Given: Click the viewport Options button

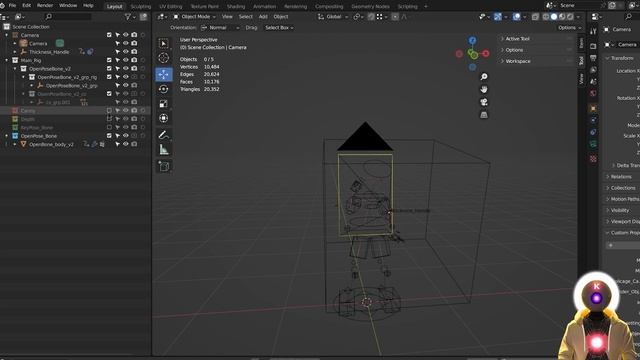Looking at the screenshot, I should coord(569,28).
